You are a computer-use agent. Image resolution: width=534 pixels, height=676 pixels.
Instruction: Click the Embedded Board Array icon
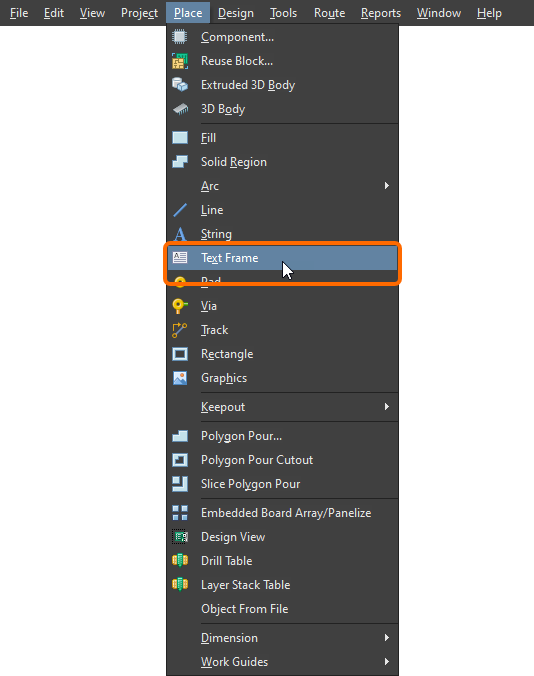click(180, 513)
